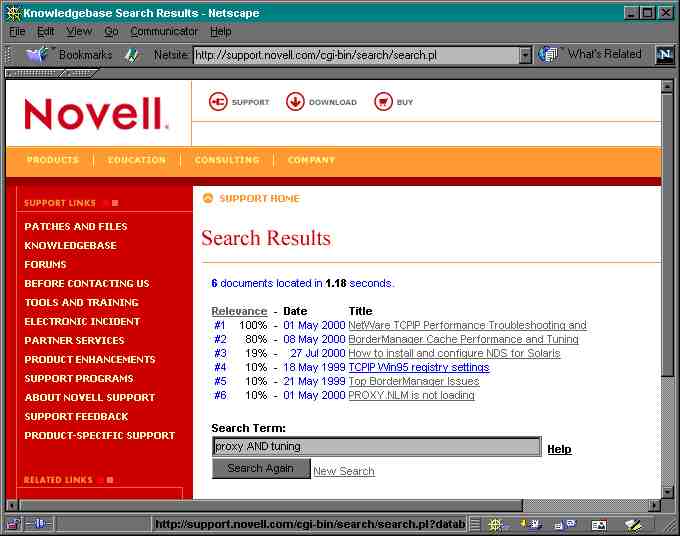The height and width of the screenshot is (536, 680).
Task: Open the Forums sidebar link
Action: 45,265
